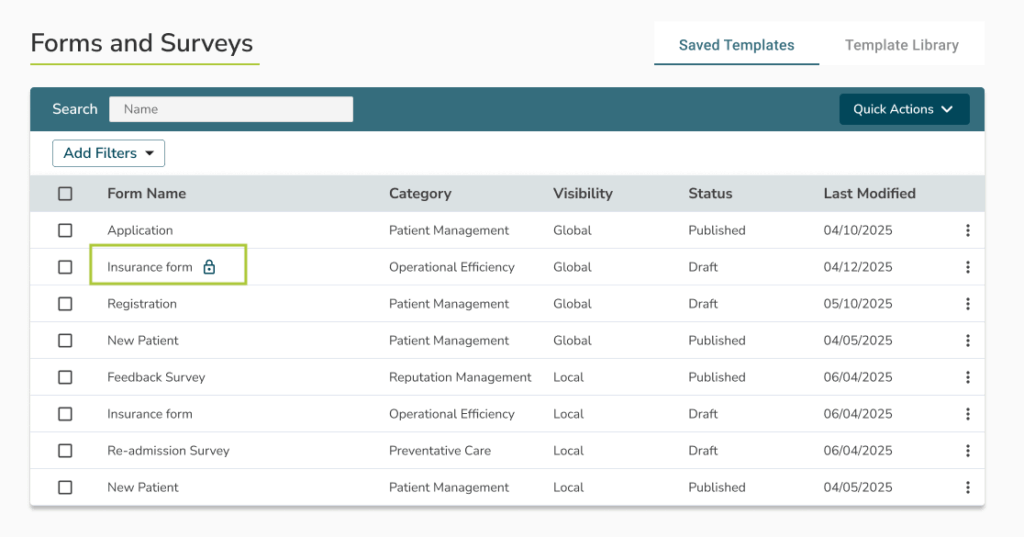Tick the Registration row checkbox
The height and width of the screenshot is (537, 1024).
pyautogui.click(x=65, y=304)
